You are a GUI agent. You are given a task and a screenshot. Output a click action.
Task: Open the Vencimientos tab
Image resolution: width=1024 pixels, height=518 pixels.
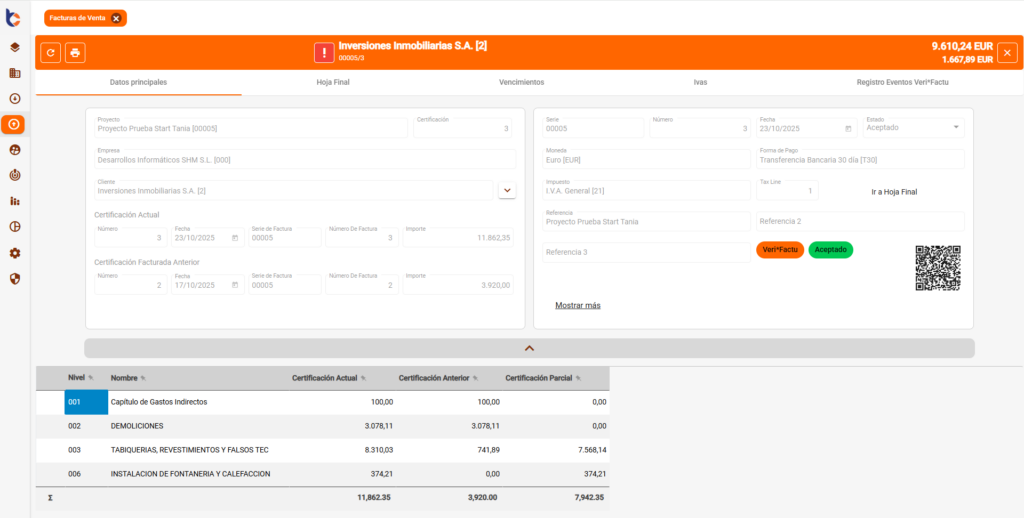pyautogui.click(x=521, y=82)
